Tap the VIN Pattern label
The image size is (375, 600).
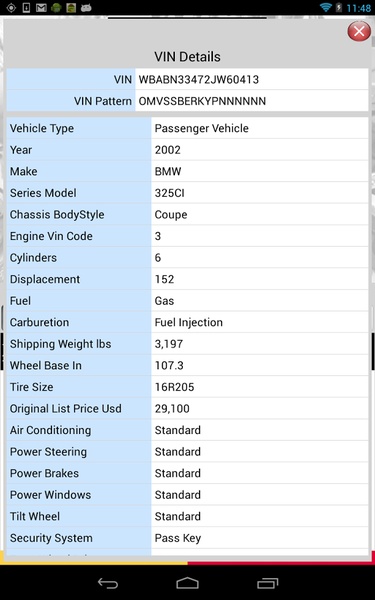tap(103, 101)
